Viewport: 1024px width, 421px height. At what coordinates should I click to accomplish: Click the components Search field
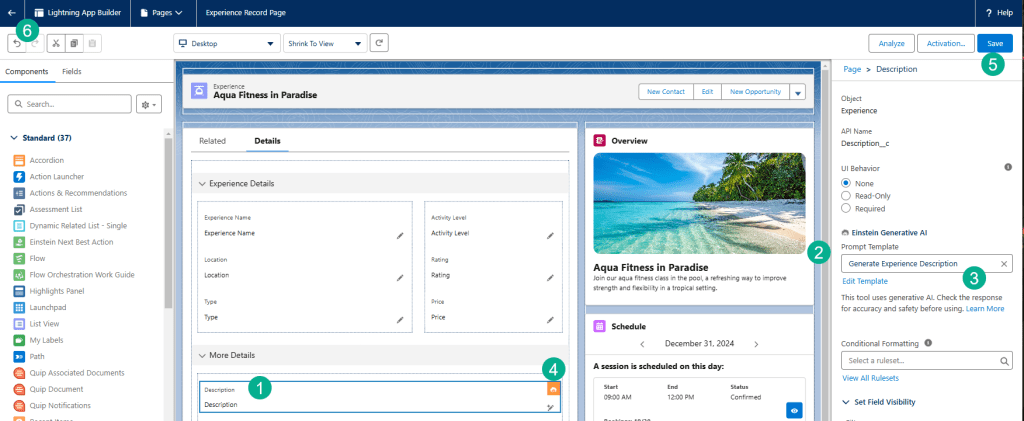click(x=70, y=104)
